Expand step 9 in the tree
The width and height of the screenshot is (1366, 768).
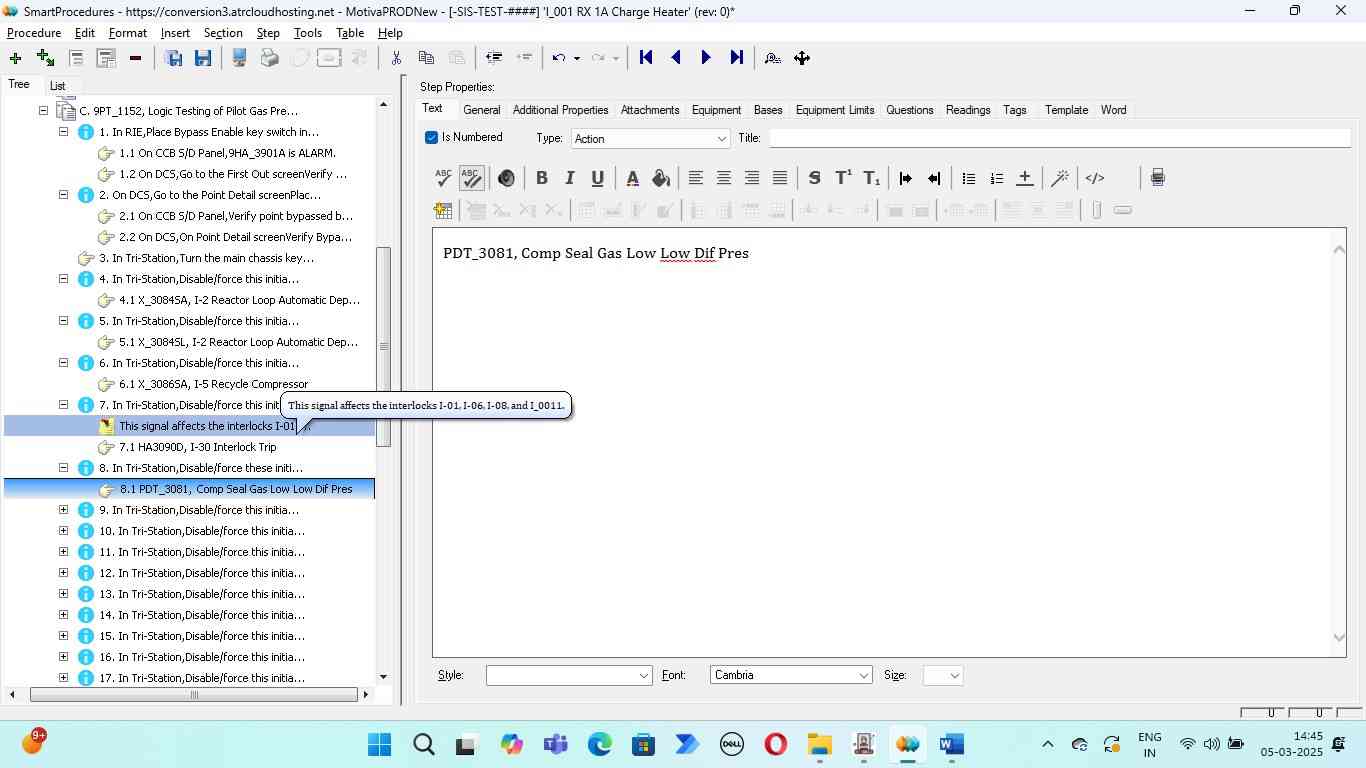(63, 510)
